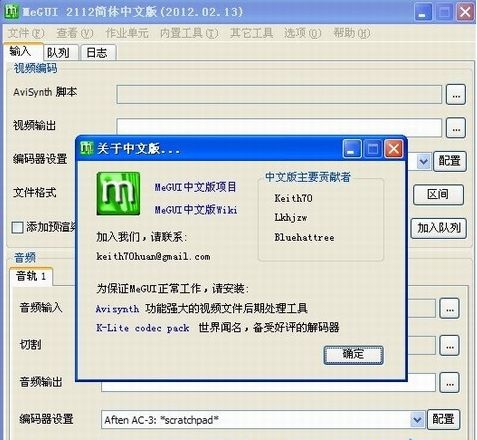Click the contributor name Bluehattree
Viewport: 477px width, 440px height.
pyautogui.click(x=304, y=237)
